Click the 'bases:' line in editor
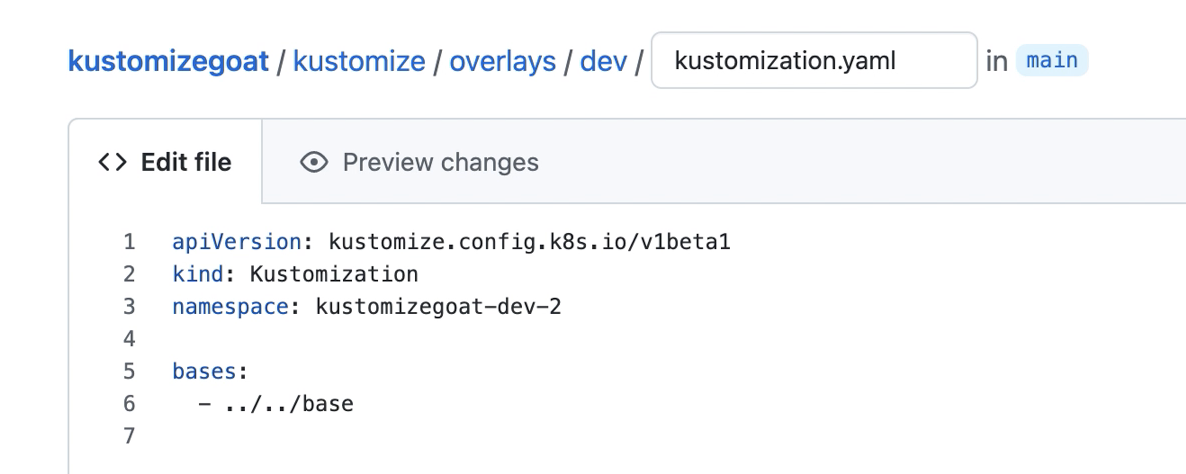Viewport: 1186px width, 474px height. pos(210,372)
